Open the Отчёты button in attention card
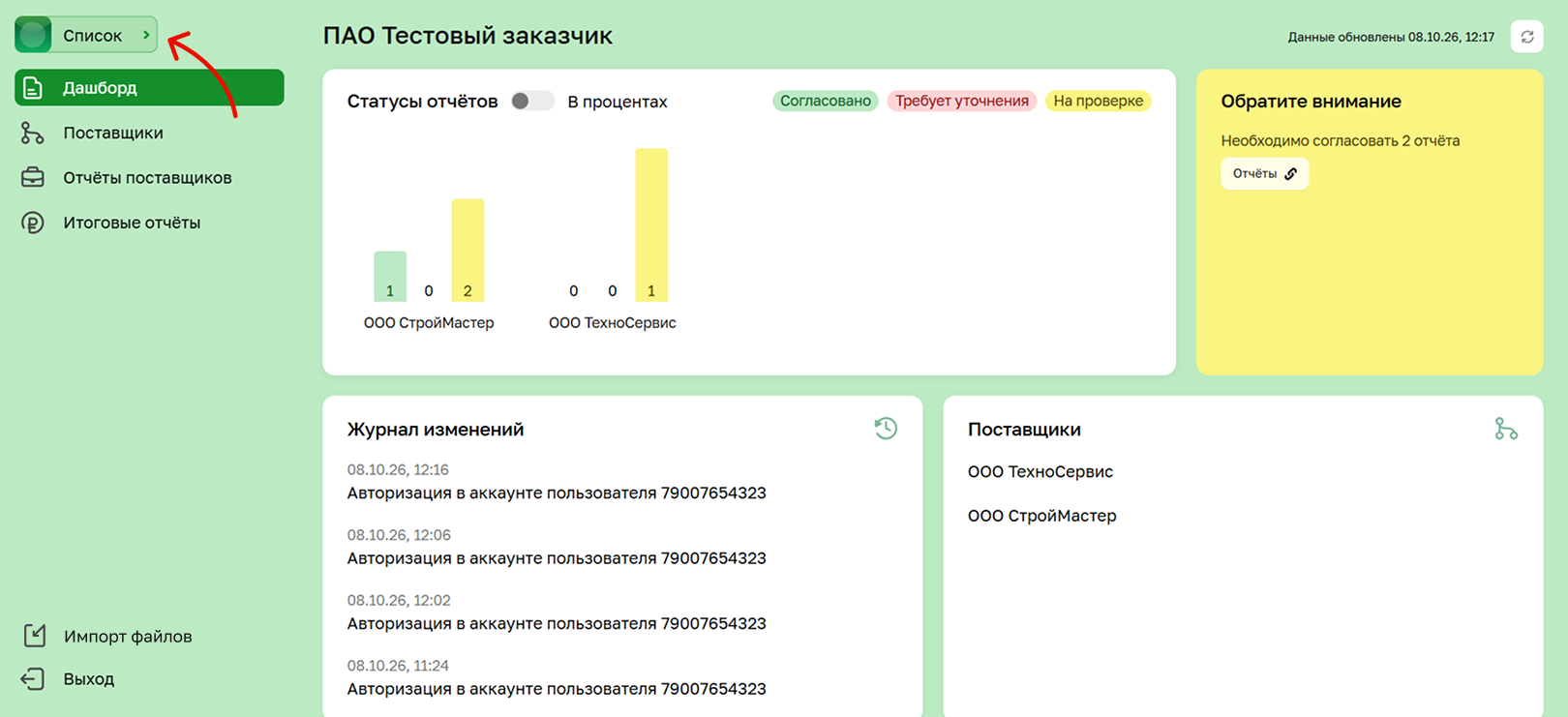1568x717 pixels. click(1264, 174)
